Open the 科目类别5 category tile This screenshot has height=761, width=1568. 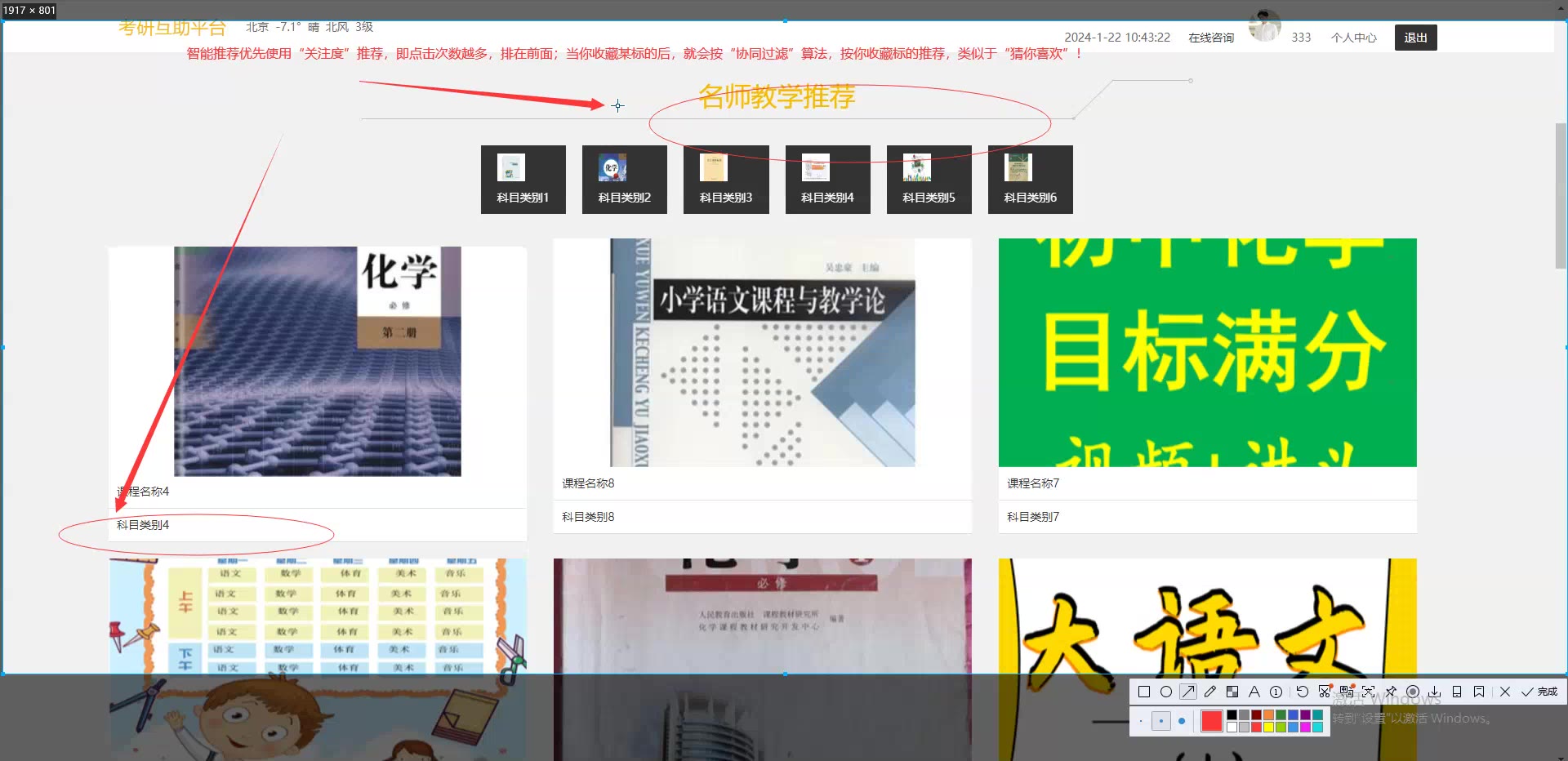(929, 180)
